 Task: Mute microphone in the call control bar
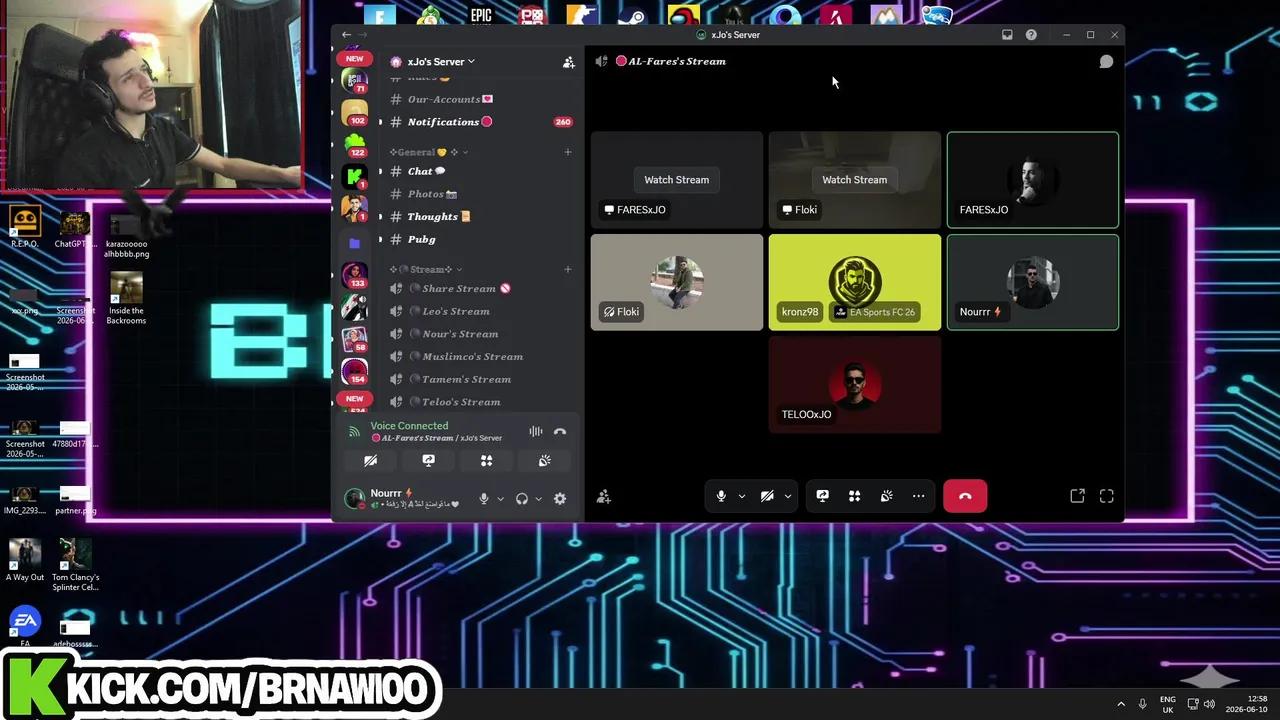click(721, 496)
